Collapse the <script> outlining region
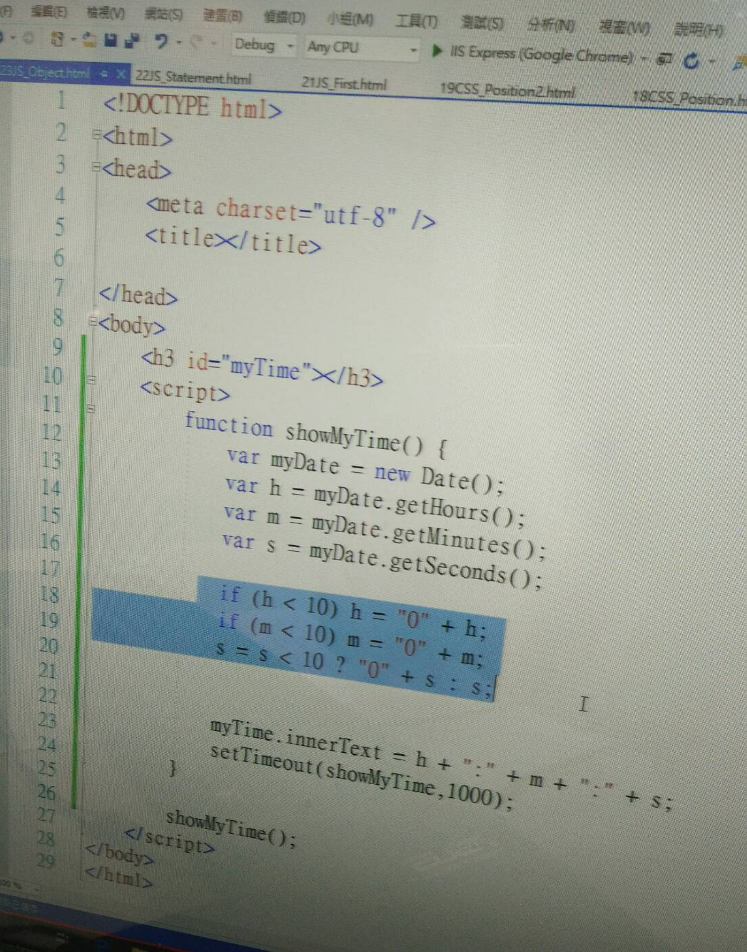This screenshot has height=952, width=747. pyautogui.click(x=91, y=380)
